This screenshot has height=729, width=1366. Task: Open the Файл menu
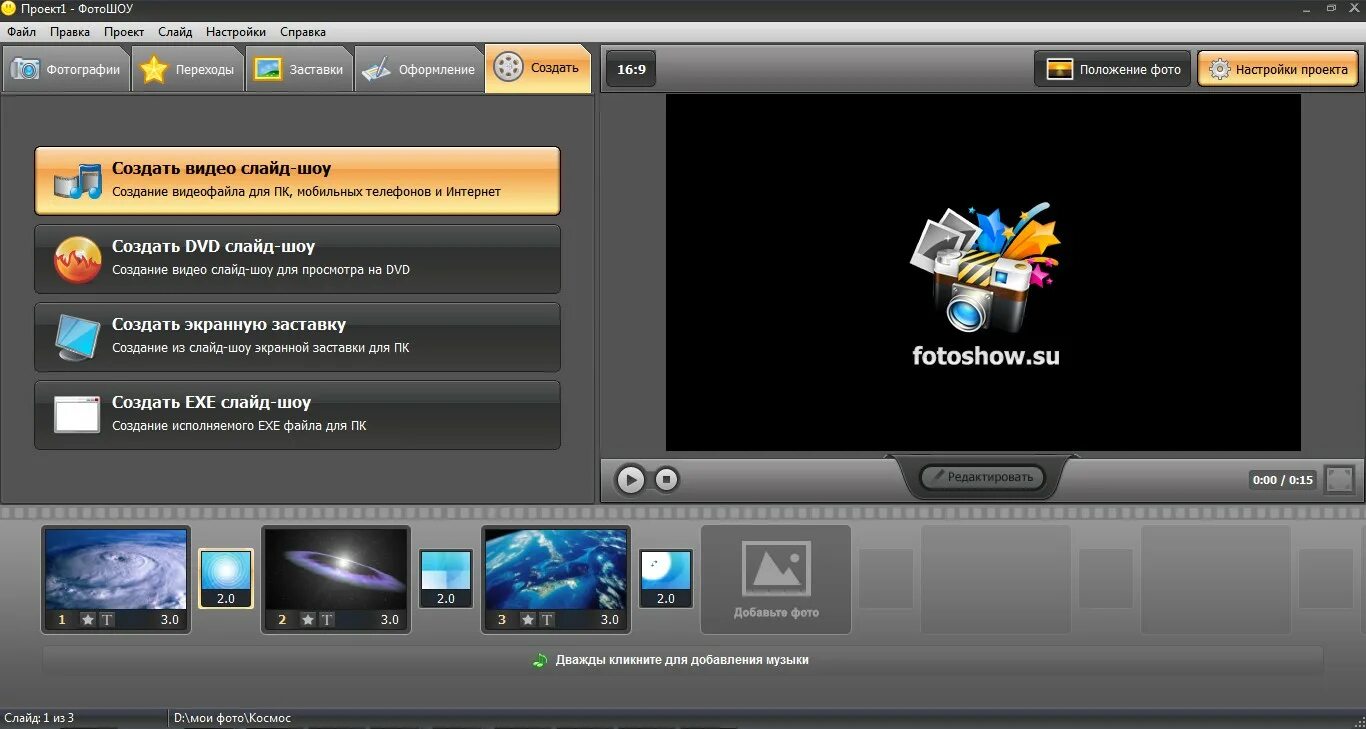(x=21, y=32)
